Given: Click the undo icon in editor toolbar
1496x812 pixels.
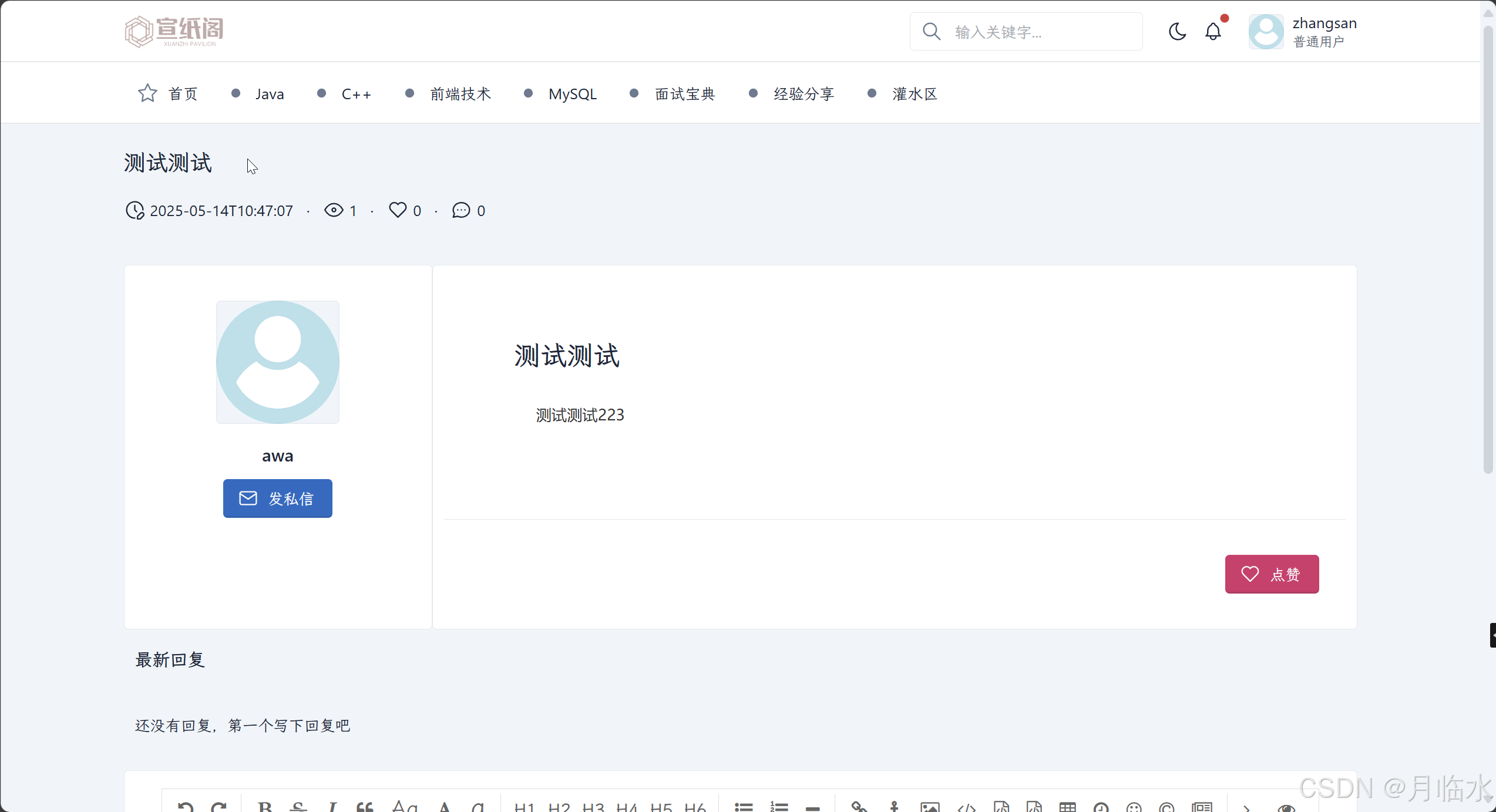Looking at the screenshot, I should tap(186, 807).
